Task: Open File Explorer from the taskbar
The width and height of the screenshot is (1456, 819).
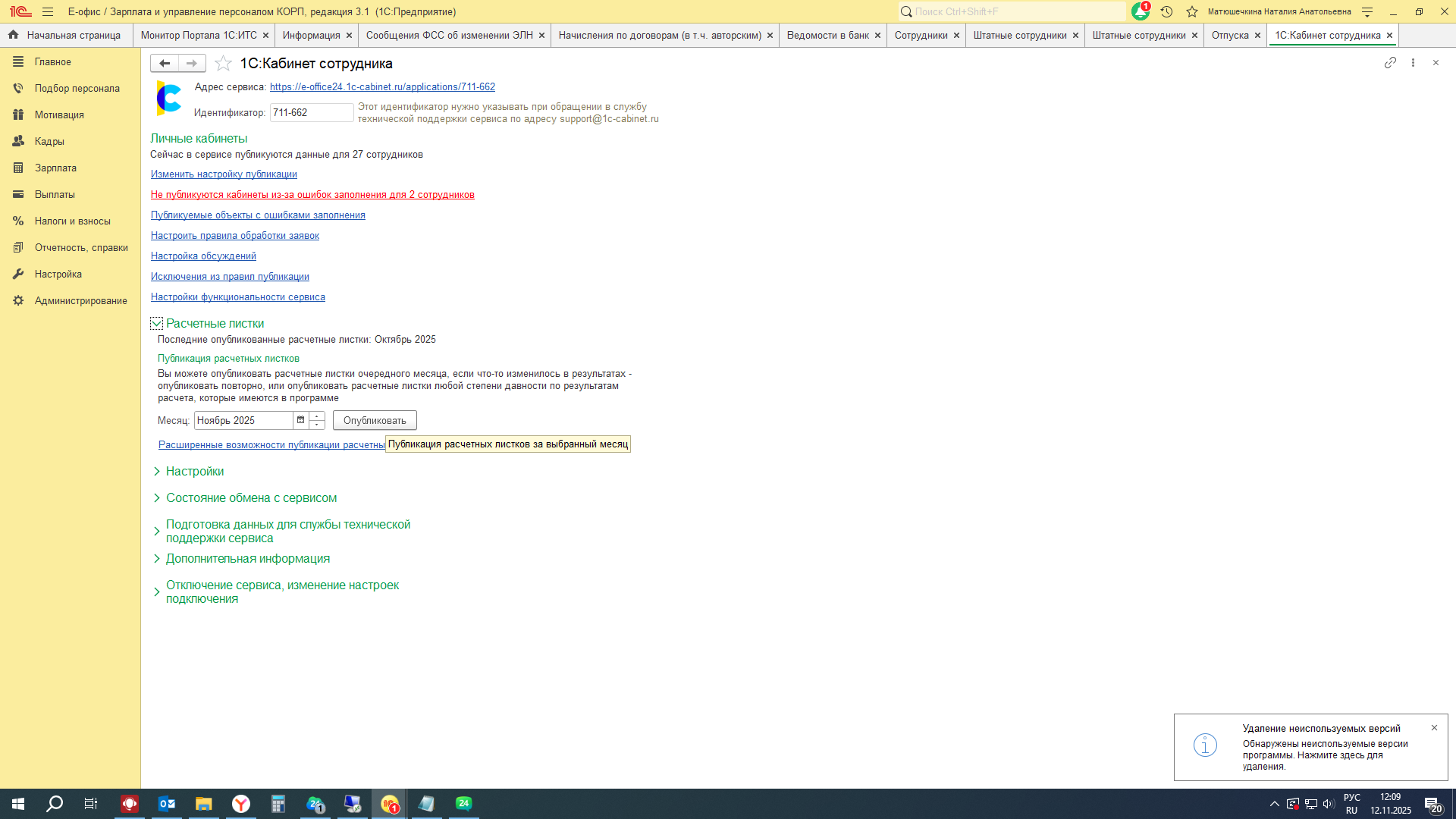Action: coord(204,804)
